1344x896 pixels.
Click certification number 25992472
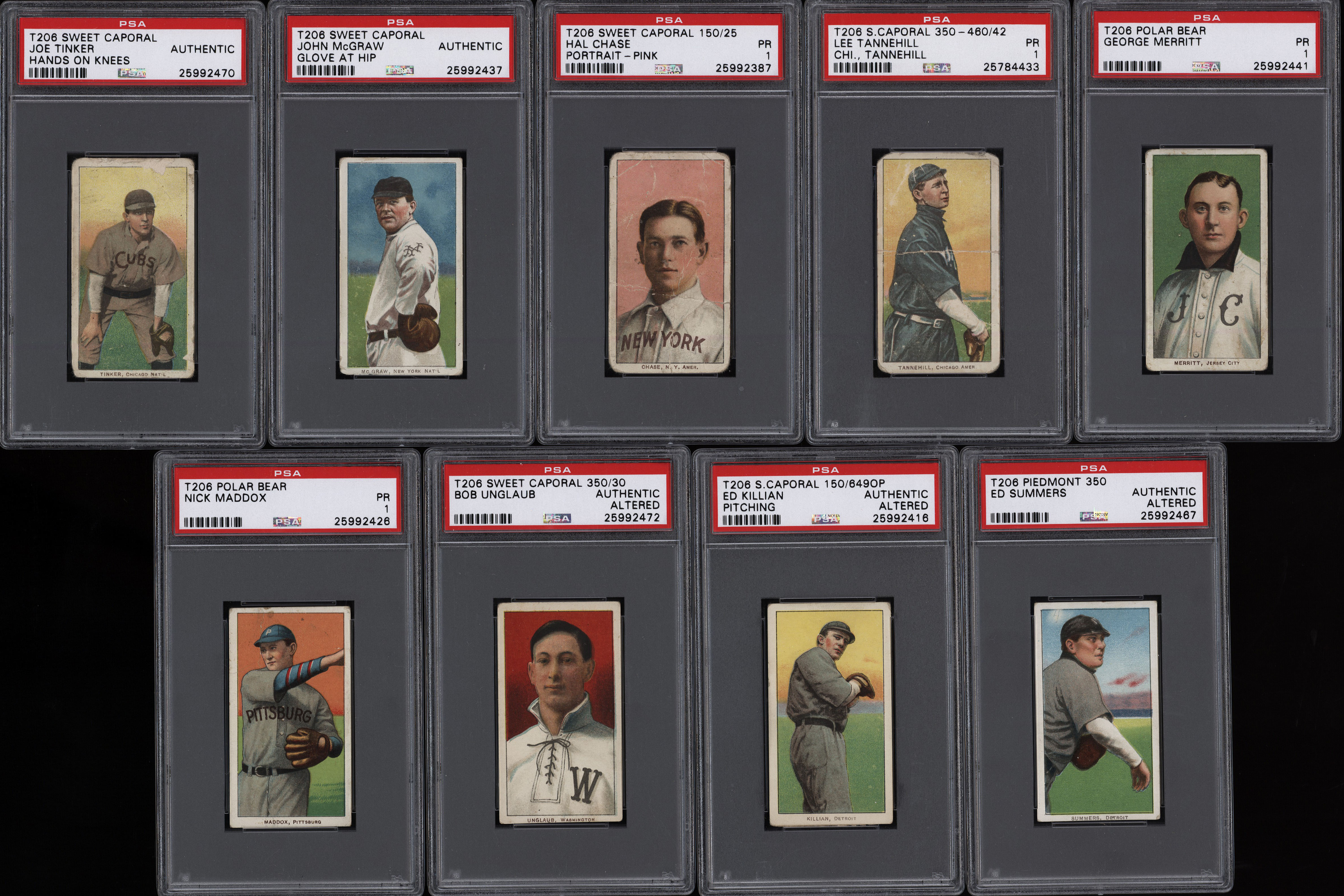632,518
